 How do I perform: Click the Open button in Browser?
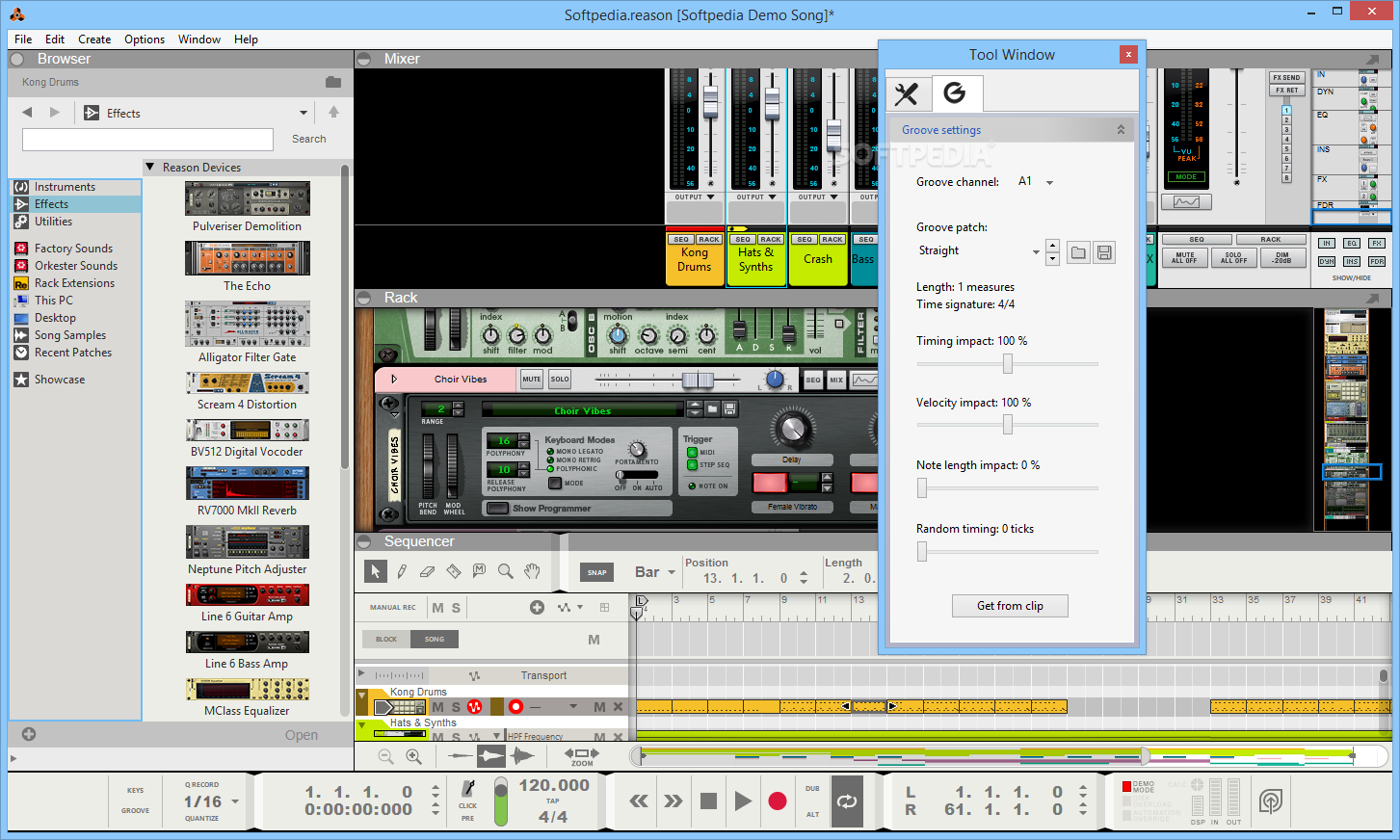coord(302,735)
